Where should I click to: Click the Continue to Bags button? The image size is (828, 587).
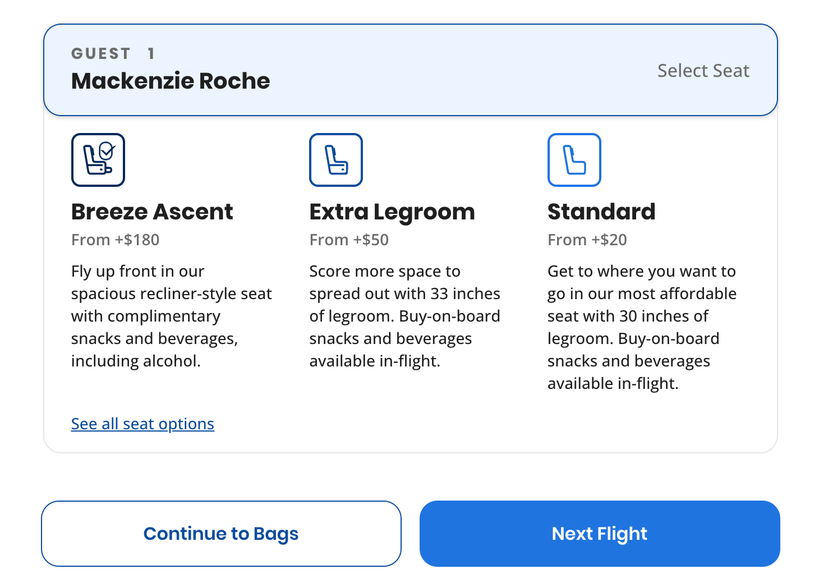point(221,534)
